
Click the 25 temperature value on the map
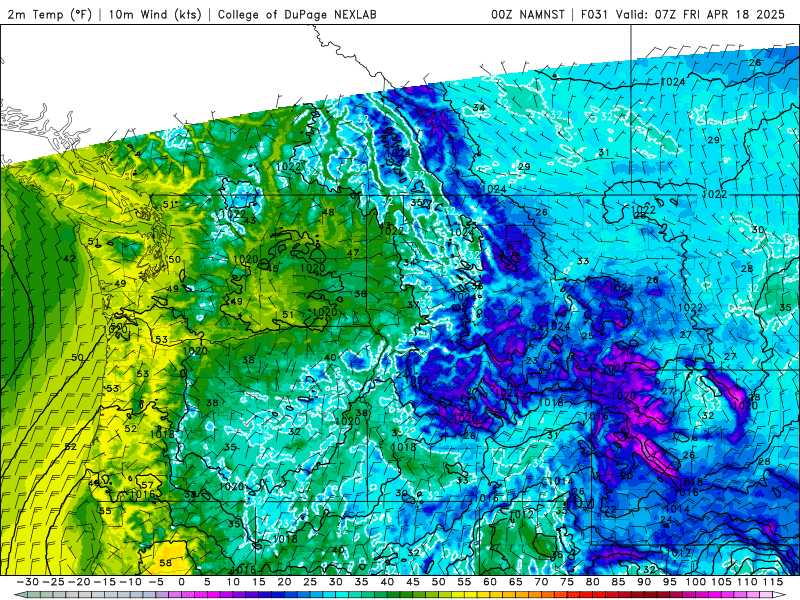[588, 336]
